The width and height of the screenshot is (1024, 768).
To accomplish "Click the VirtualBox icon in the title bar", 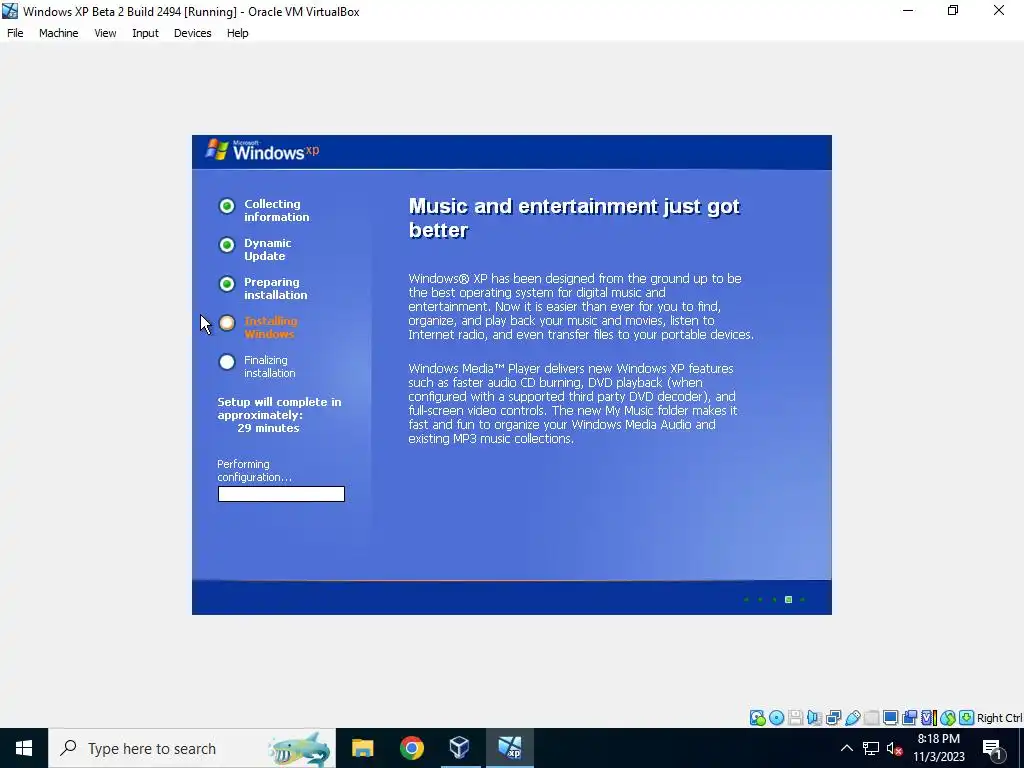I will coord(10,10).
